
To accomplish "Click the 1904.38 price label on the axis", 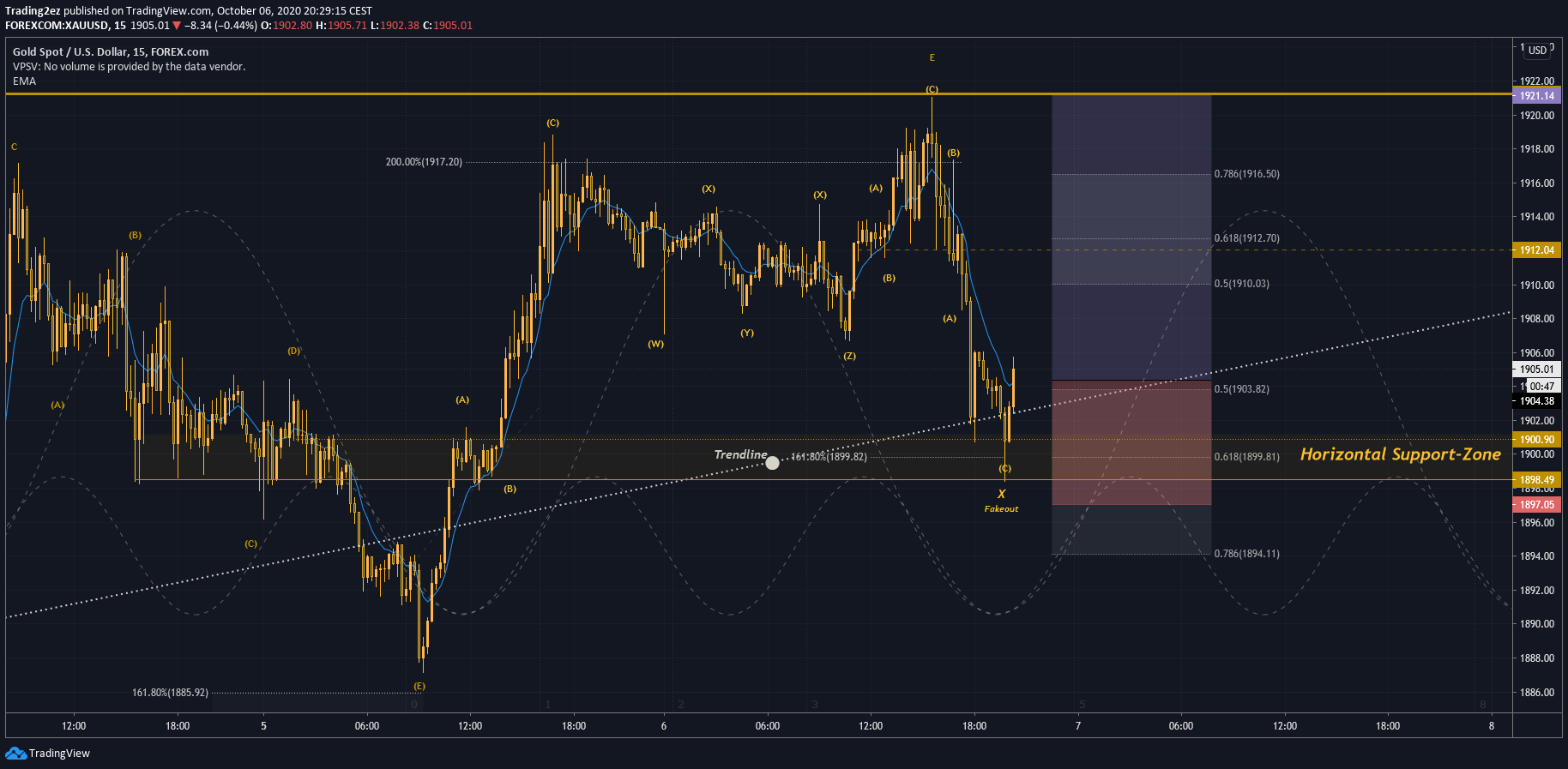I will 1537,401.
